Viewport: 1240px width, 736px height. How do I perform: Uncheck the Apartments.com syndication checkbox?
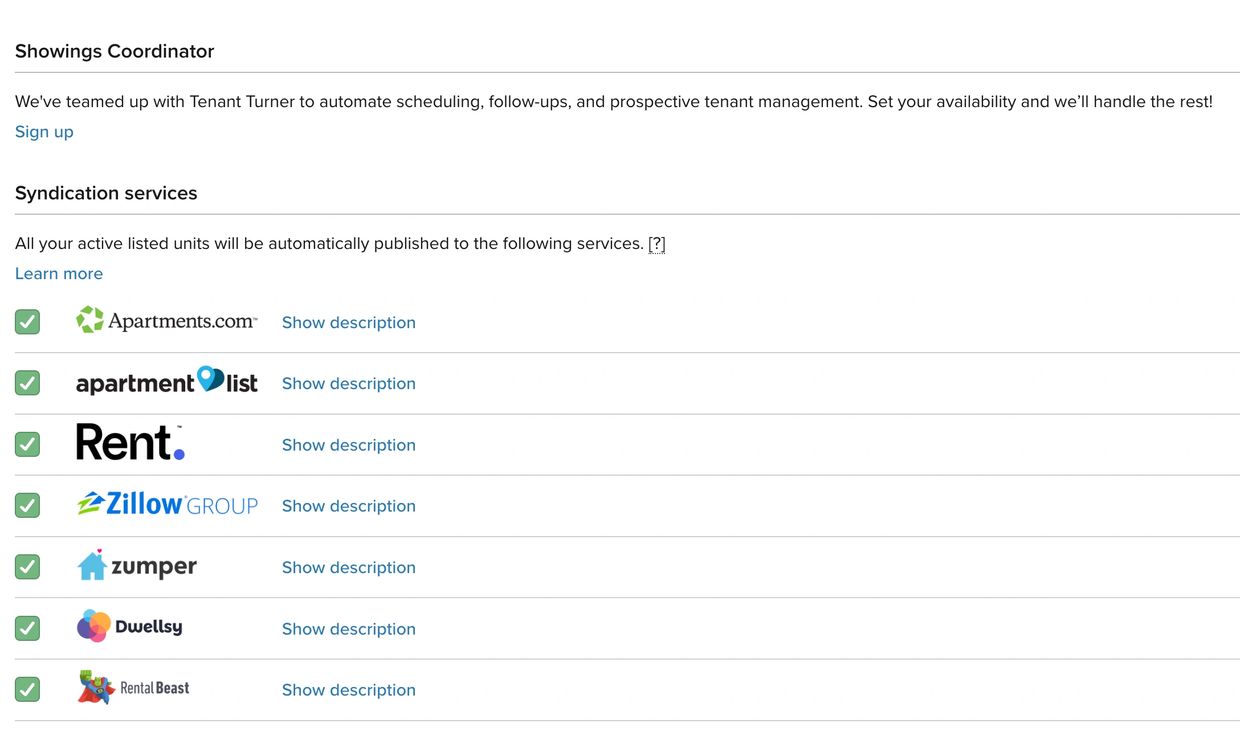(27, 322)
